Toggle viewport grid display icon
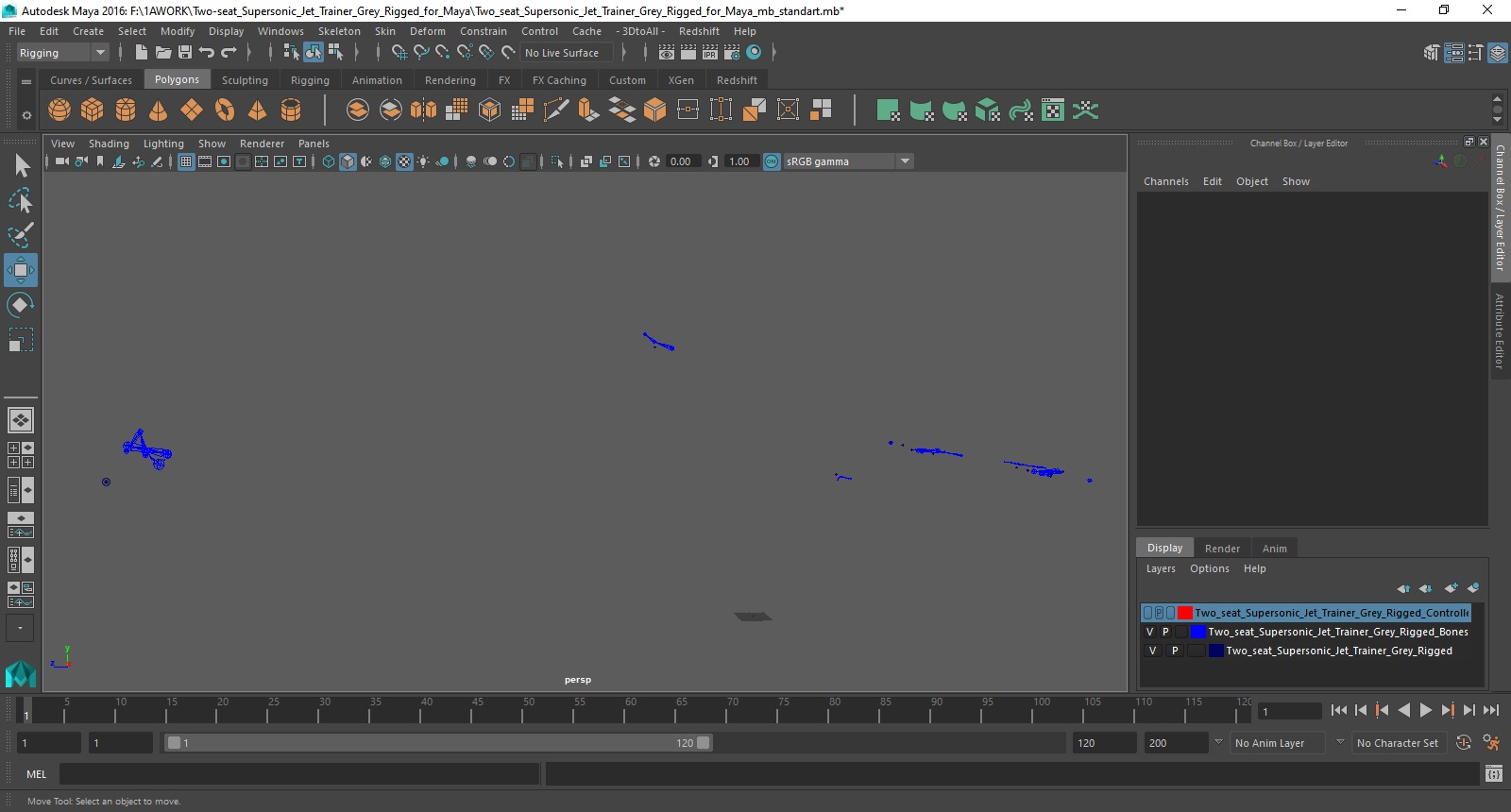 (x=186, y=161)
